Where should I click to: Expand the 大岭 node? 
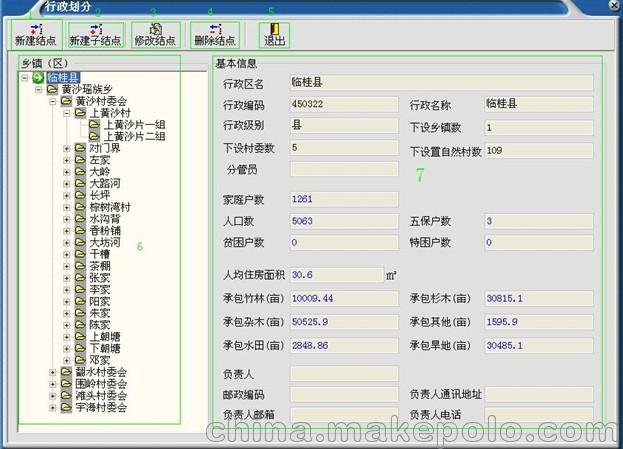point(67,172)
